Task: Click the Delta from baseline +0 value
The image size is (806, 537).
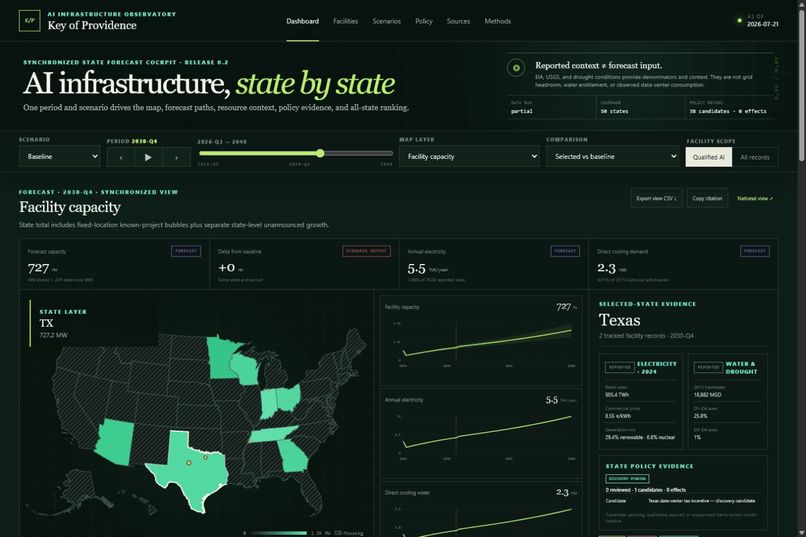Action: 227,267
